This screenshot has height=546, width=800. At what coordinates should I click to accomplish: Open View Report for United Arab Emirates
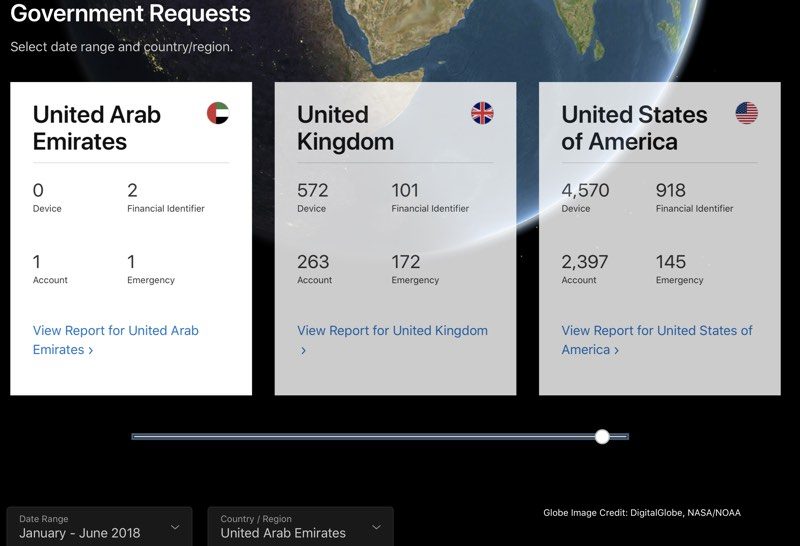pyautogui.click(x=115, y=340)
